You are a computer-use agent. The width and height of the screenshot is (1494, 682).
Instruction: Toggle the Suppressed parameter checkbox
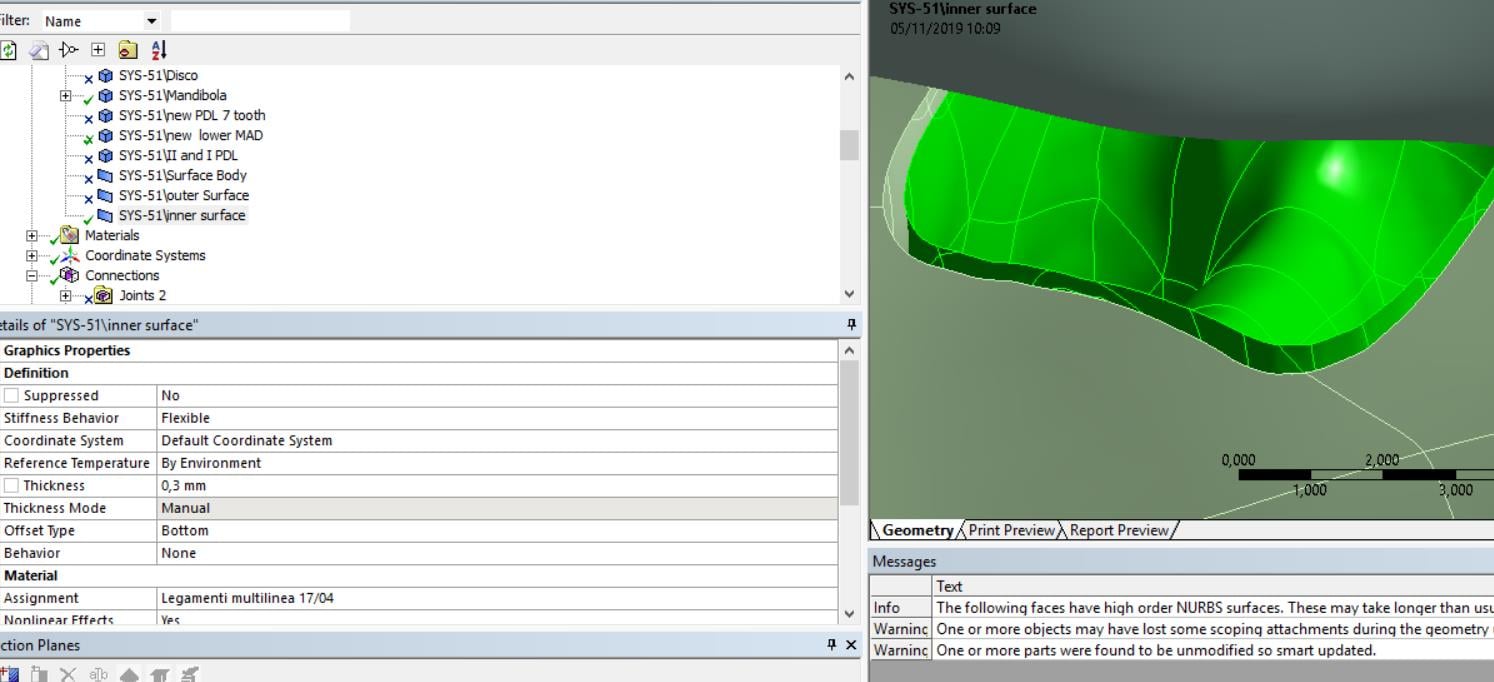point(11,396)
